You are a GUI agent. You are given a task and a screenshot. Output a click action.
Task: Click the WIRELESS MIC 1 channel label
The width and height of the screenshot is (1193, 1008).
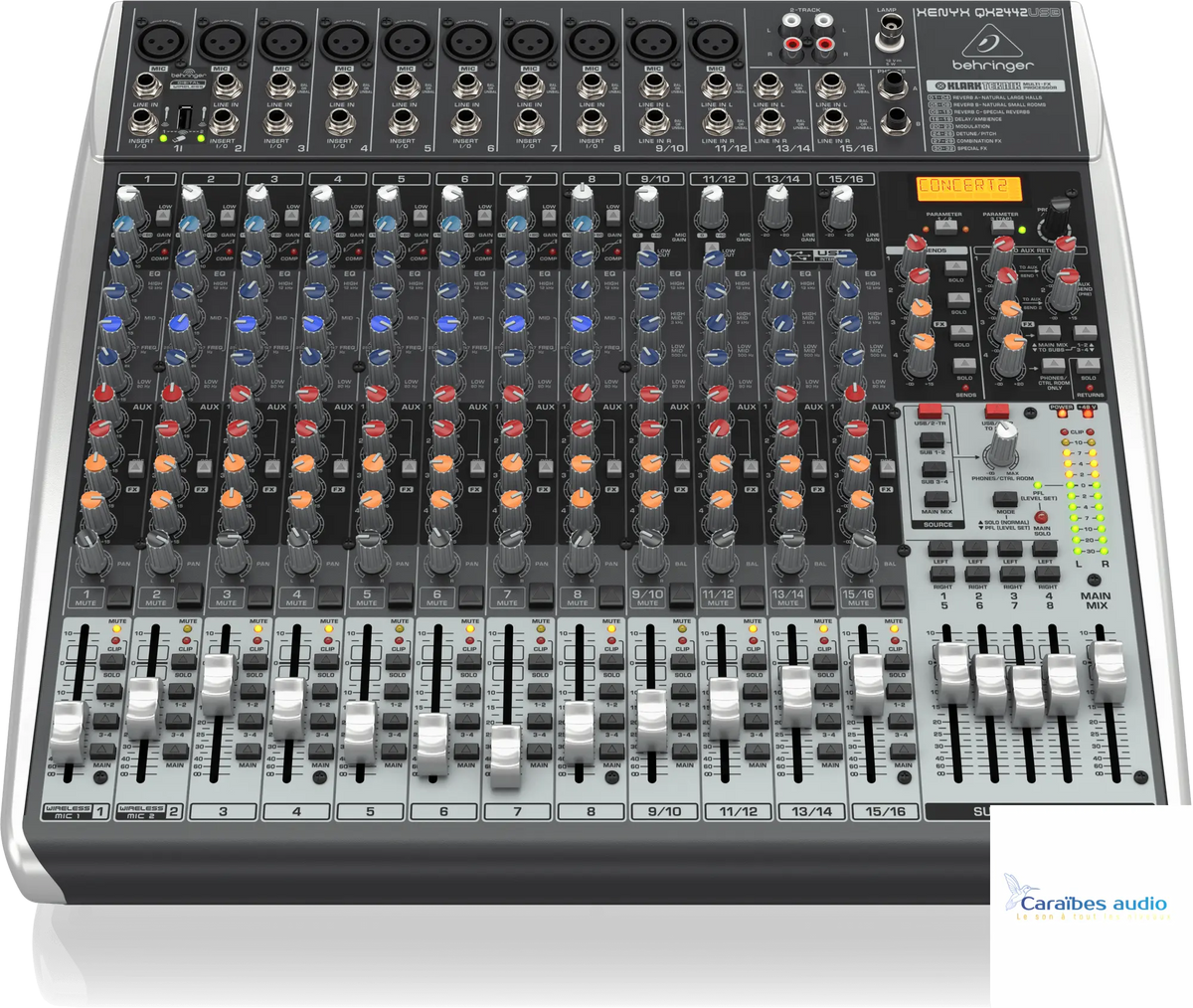76,811
